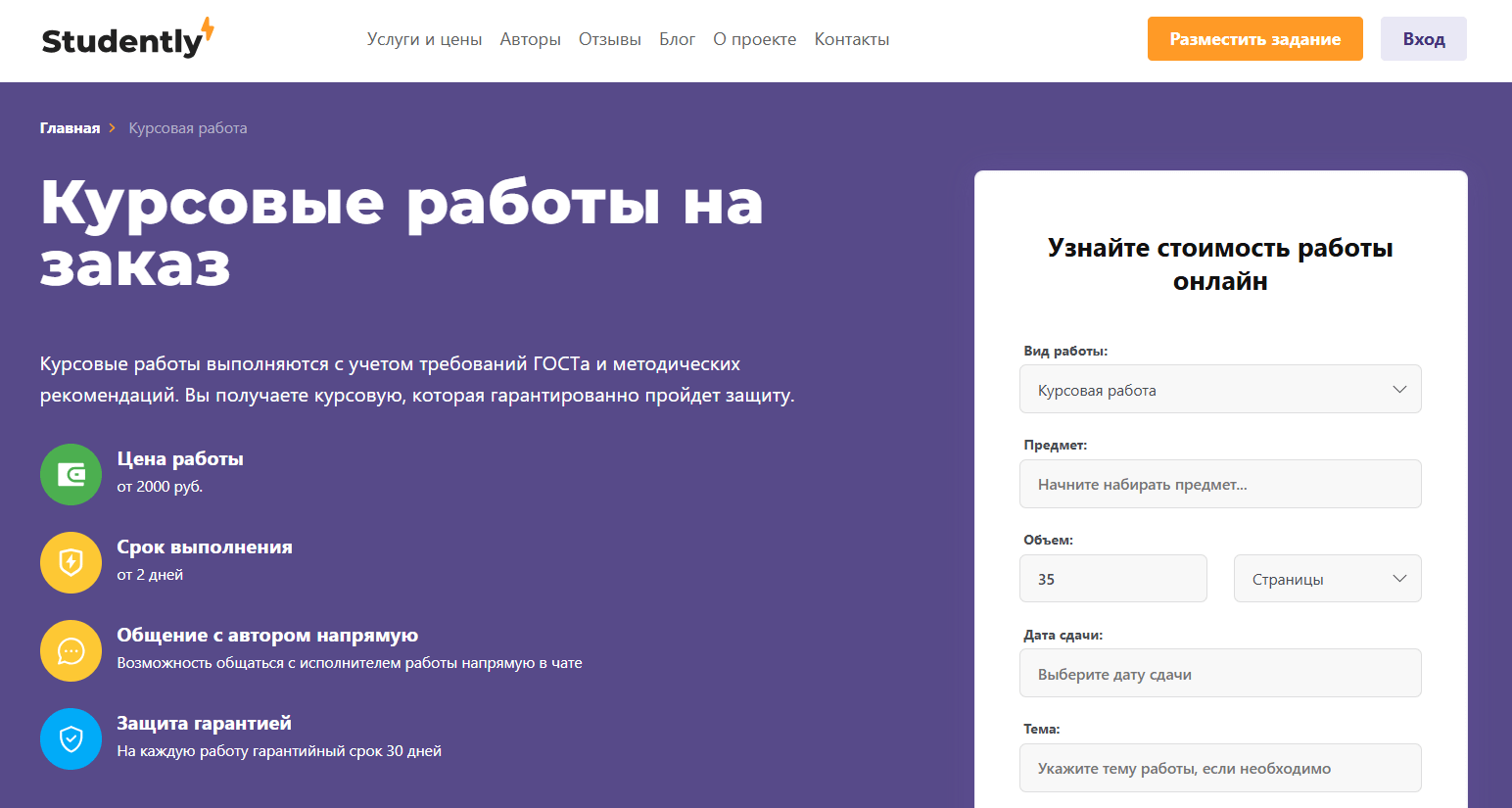Click the Studently logo
Image resolution: width=1512 pixels, height=808 pixels.
tap(127, 39)
